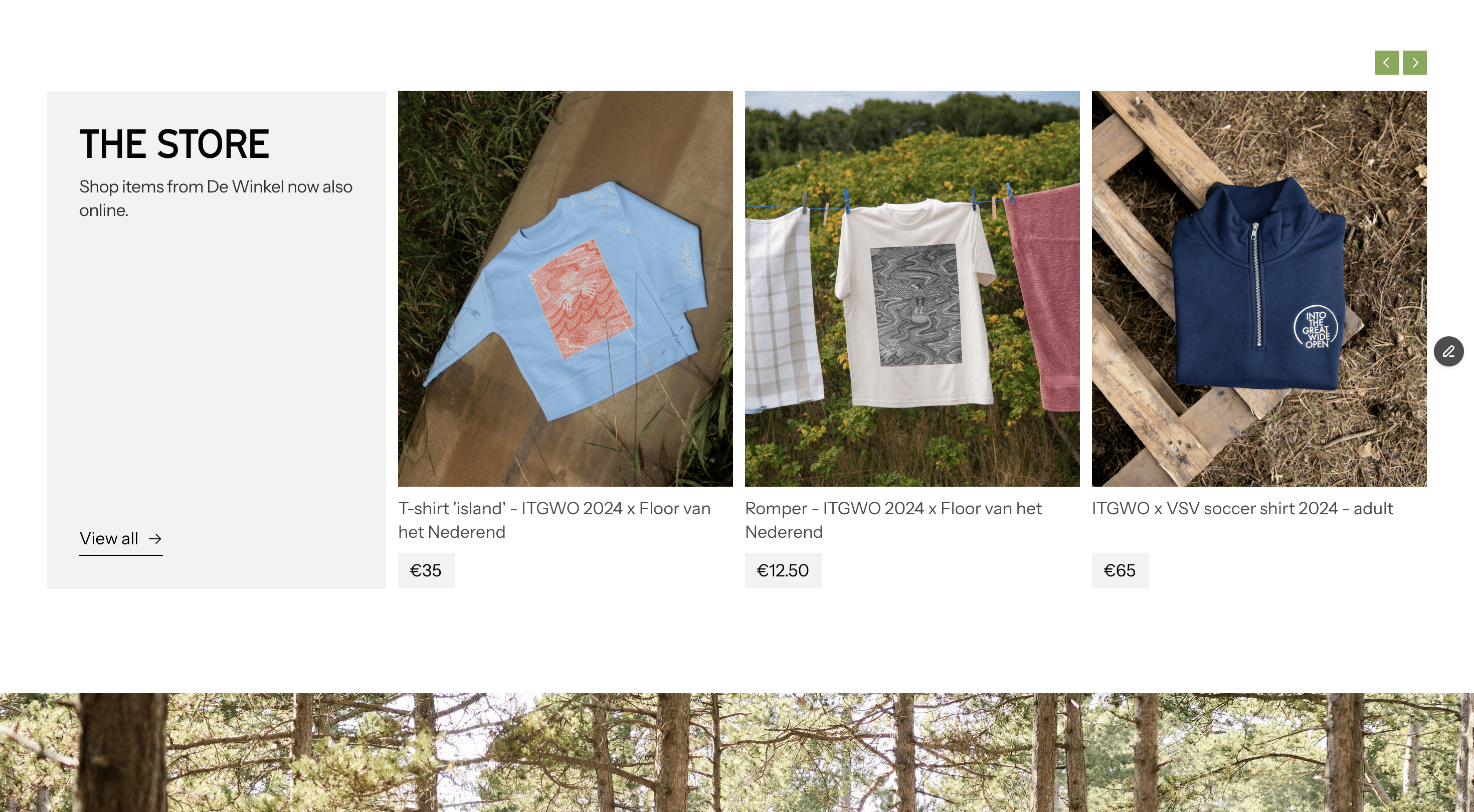Open the ITGWO x VSV soccer shirt title
The image size is (1474, 812).
click(x=1242, y=508)
